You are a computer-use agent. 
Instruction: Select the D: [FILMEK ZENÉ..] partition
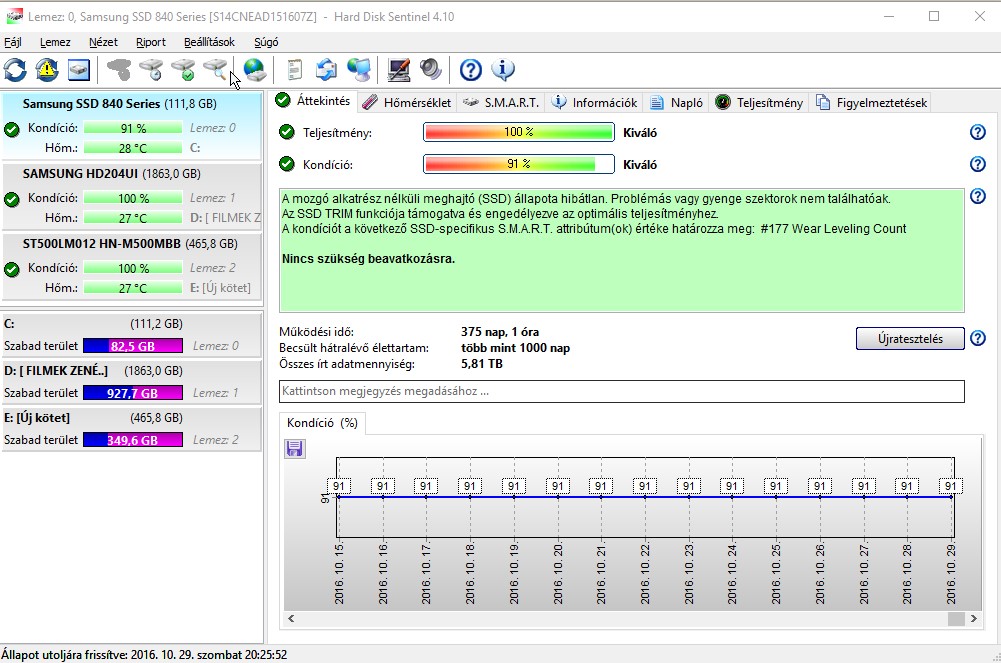click(132, 382)
